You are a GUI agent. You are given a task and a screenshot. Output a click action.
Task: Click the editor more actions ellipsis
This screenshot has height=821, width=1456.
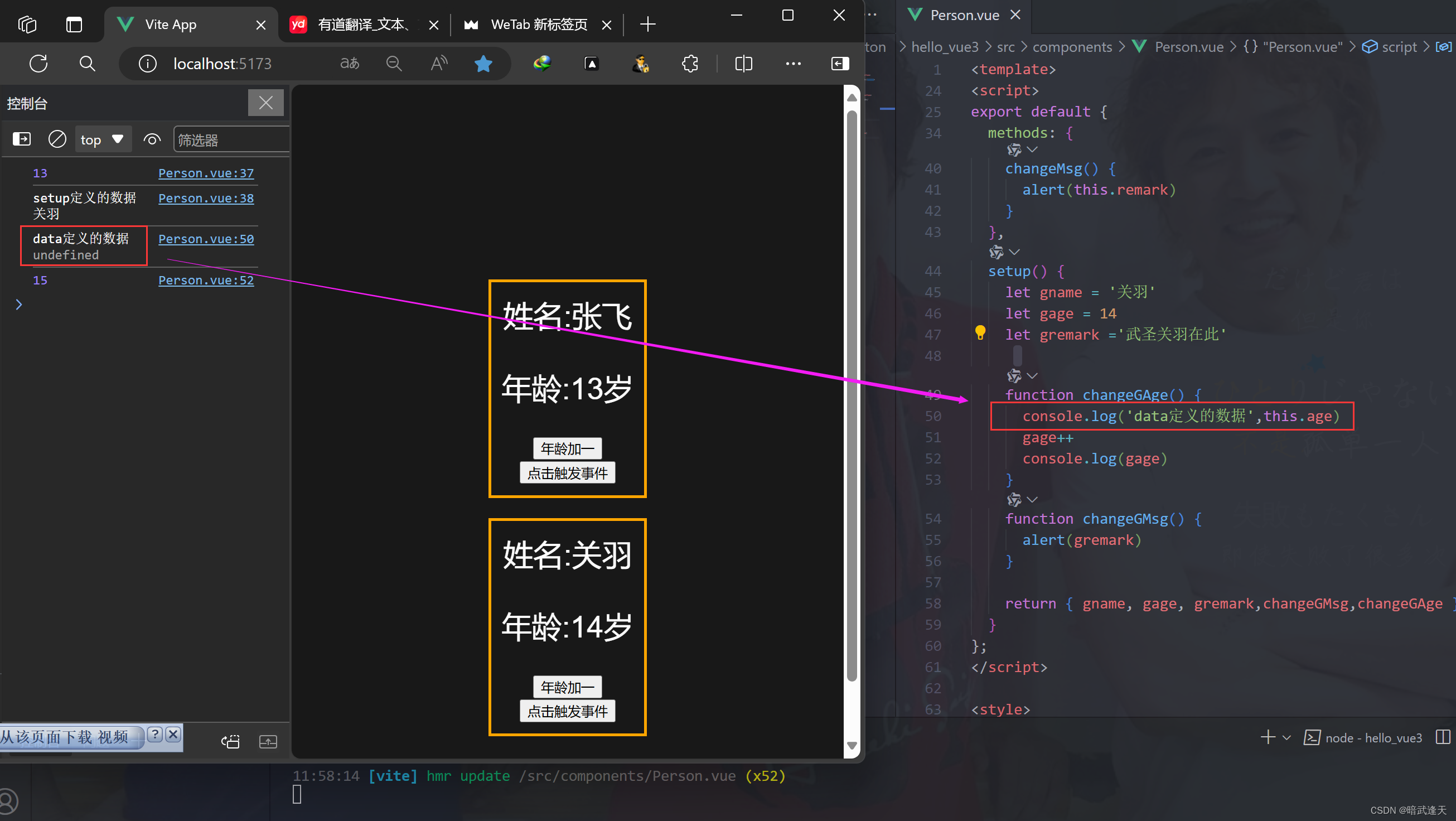pos(873,15)
